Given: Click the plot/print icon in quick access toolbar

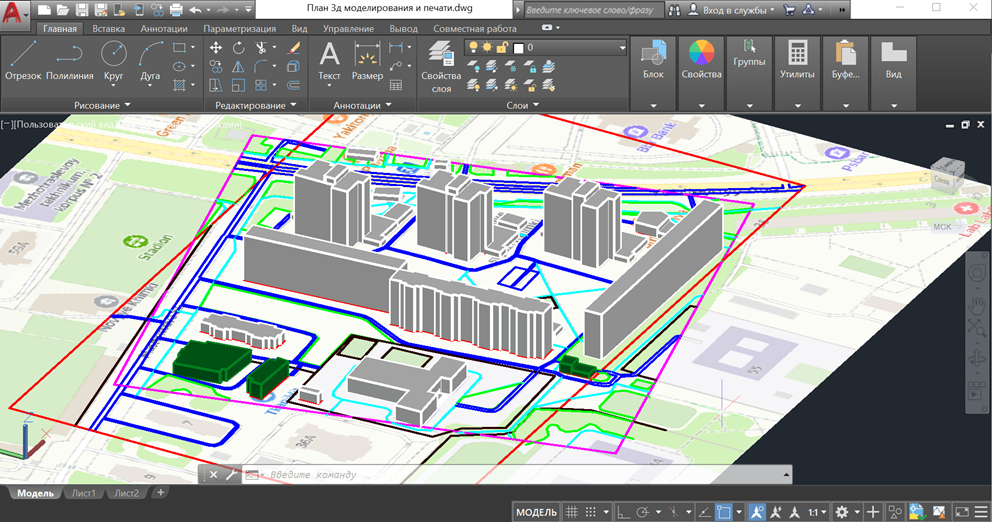Looking at the screenshot, I should (176, 10).
